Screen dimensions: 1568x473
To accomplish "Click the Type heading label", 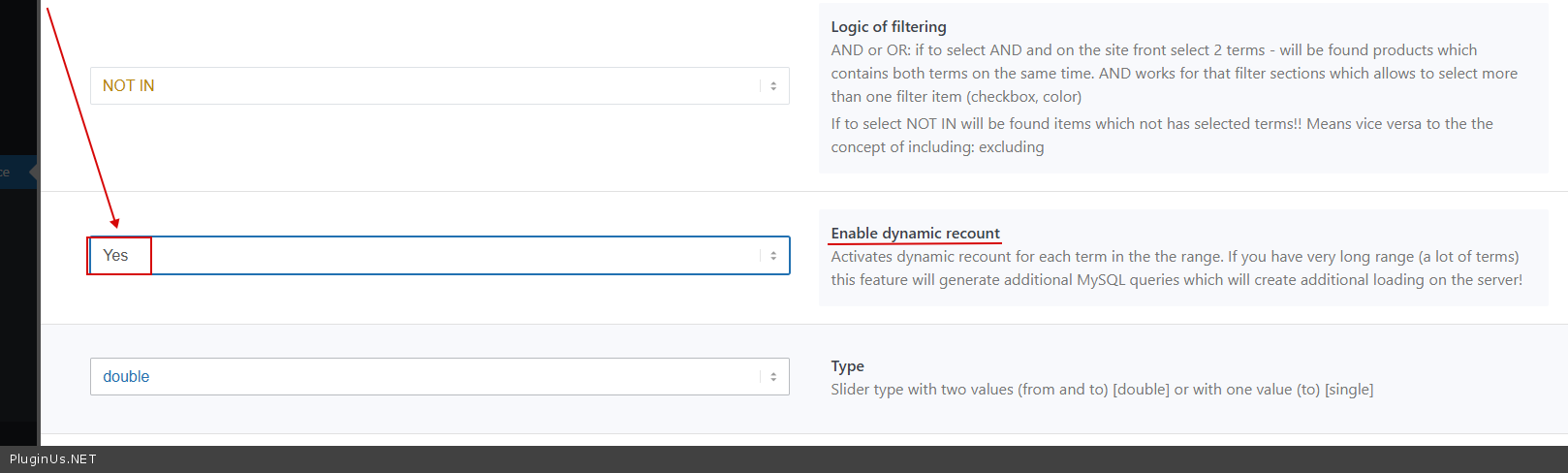I will pos(847,366).
